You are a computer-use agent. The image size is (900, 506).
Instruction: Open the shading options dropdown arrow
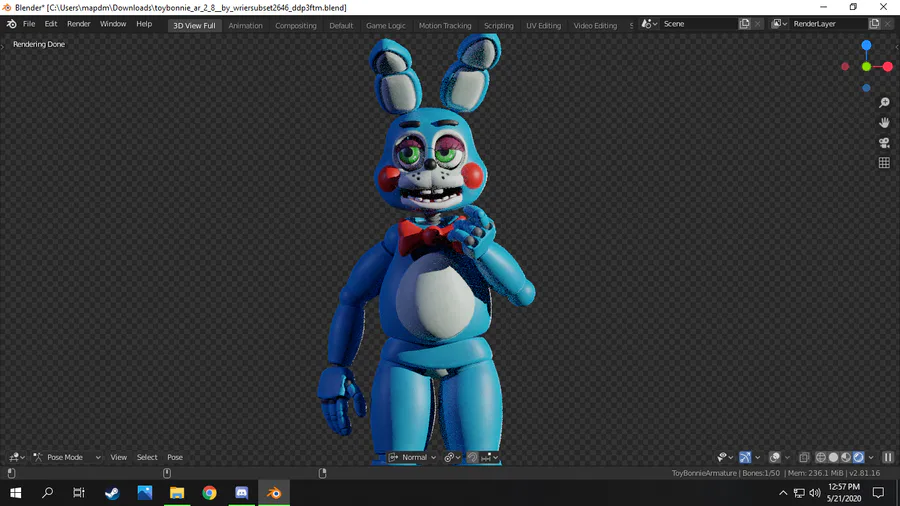point(871,457)
